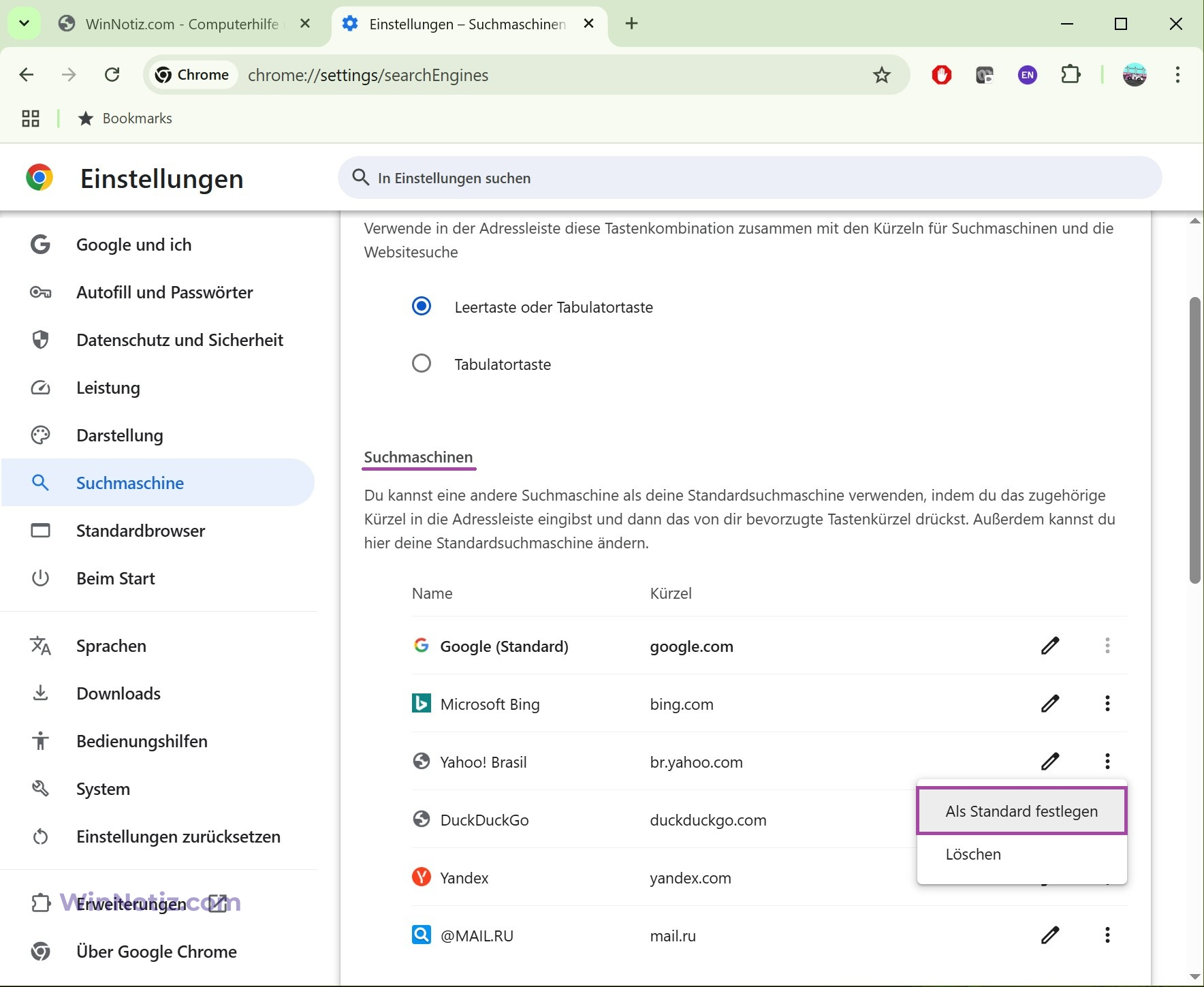Open more actions for Google (Standard)

coord(1107,645)
